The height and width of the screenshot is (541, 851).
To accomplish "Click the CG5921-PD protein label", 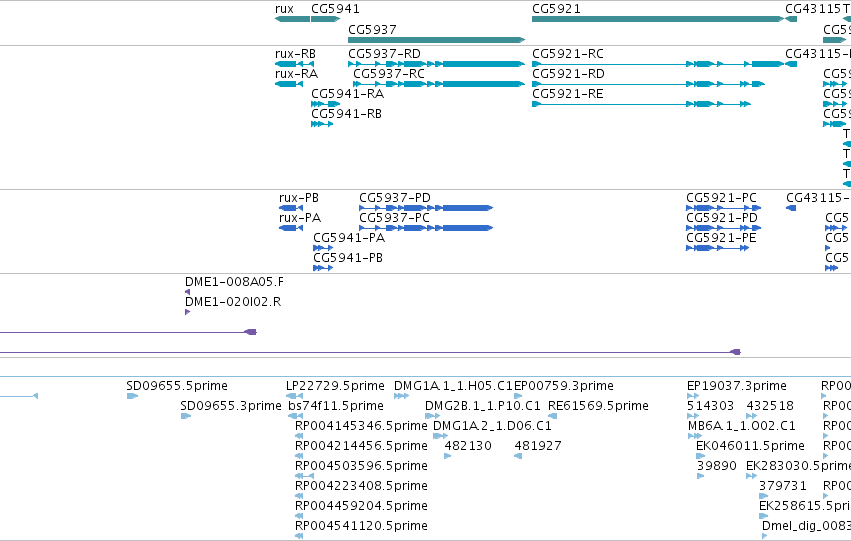I will [x=722, y=218].
